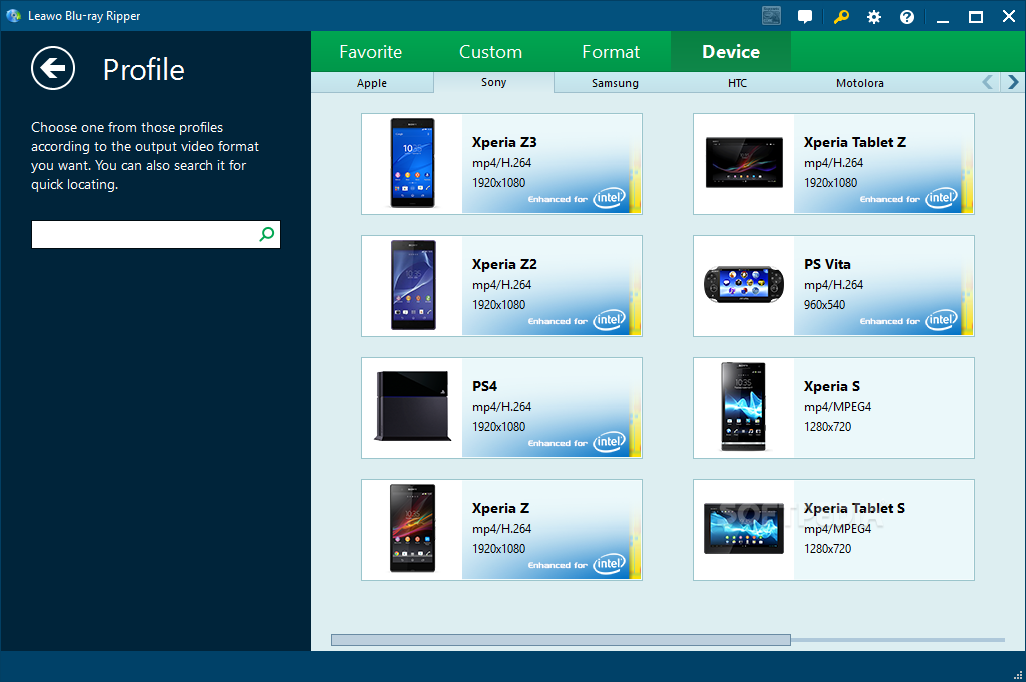Click the Intel badge on the PS4 card
This screenshot has height=682, width=1026.
click(609, 442)
